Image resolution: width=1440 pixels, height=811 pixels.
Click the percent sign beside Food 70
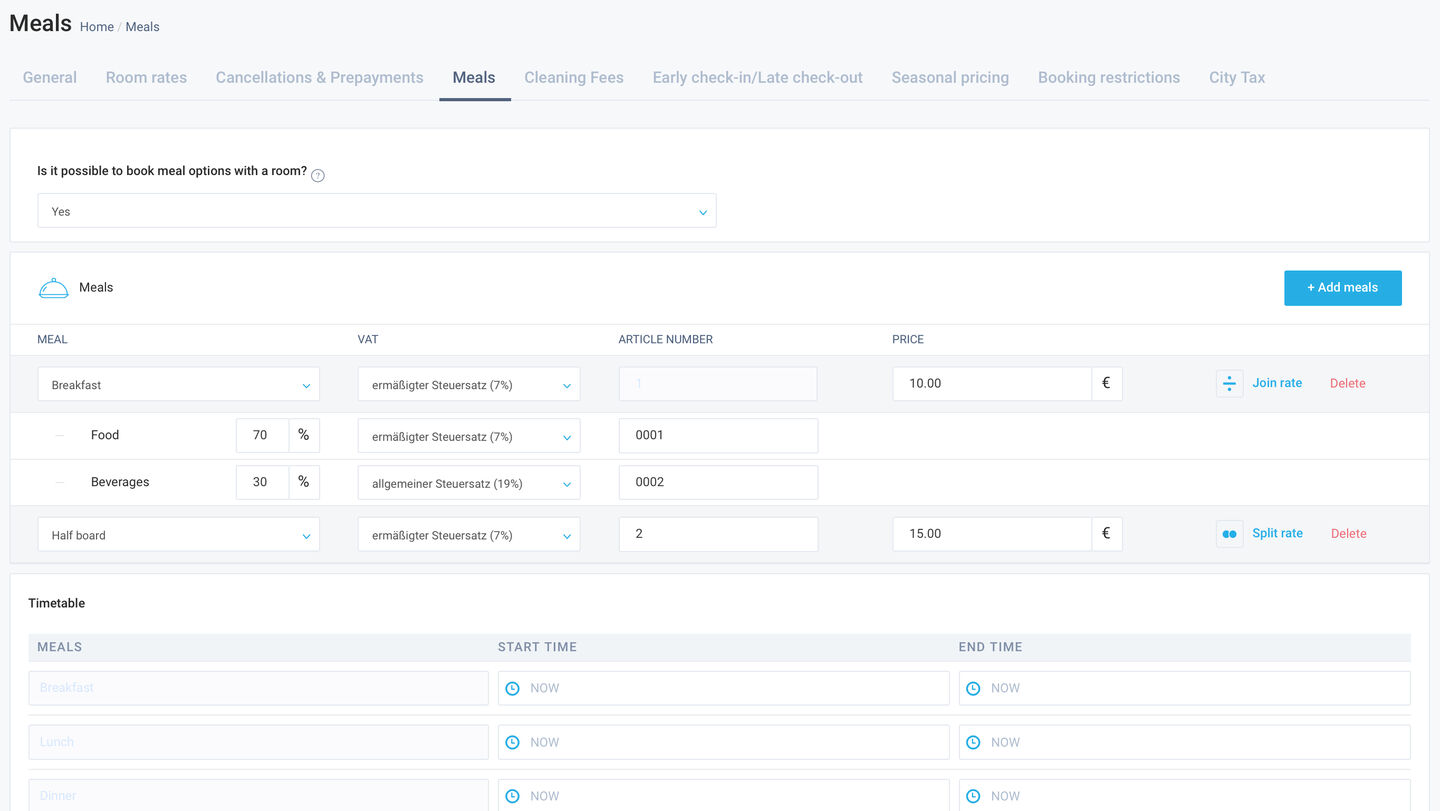[304, 435]
